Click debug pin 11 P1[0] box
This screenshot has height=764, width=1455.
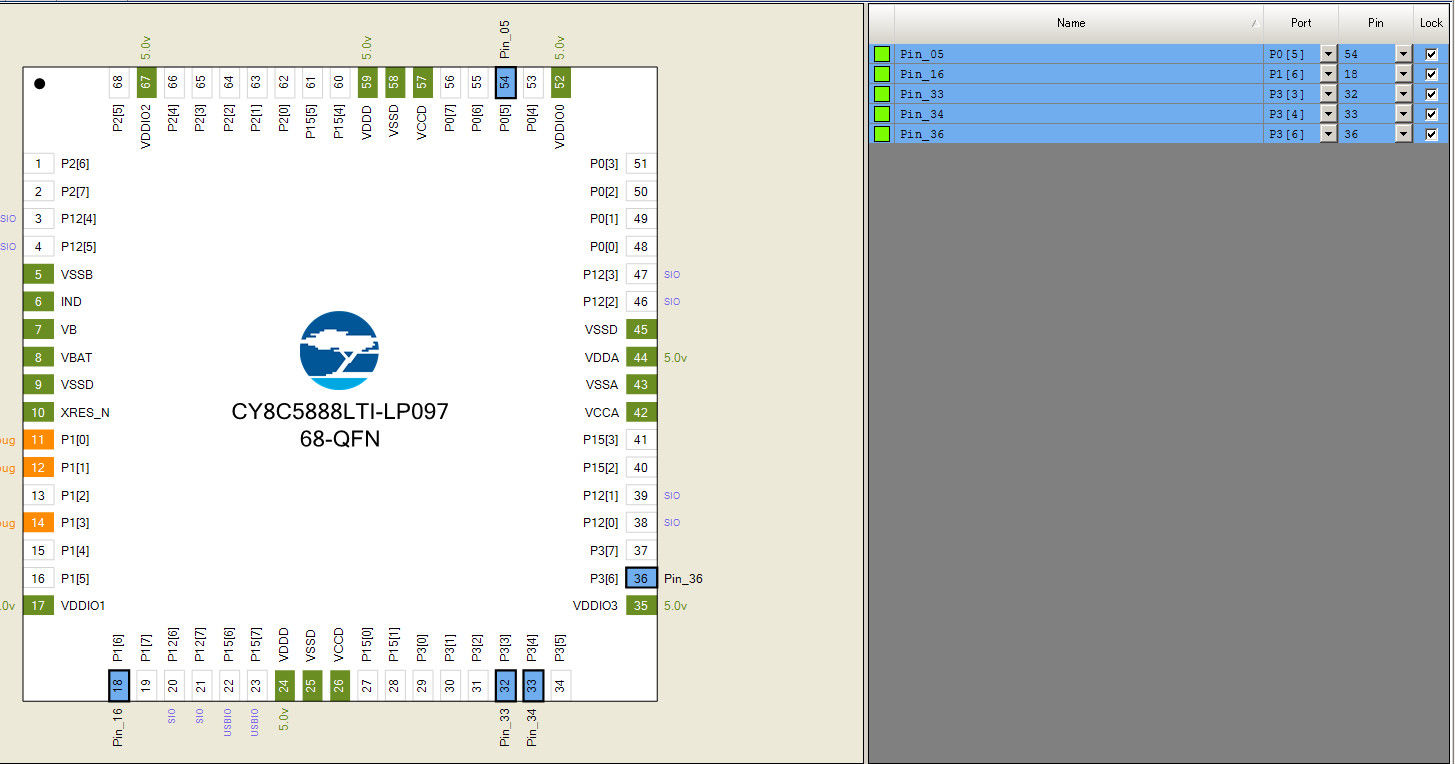pos(38,440)
